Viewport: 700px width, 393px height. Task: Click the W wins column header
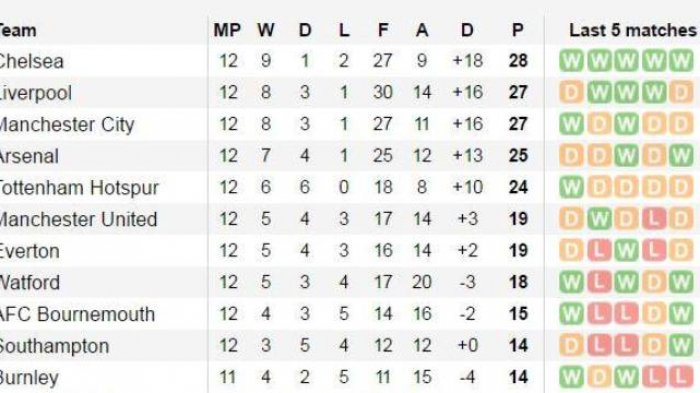pyautogui.click(x=266, y=30)
